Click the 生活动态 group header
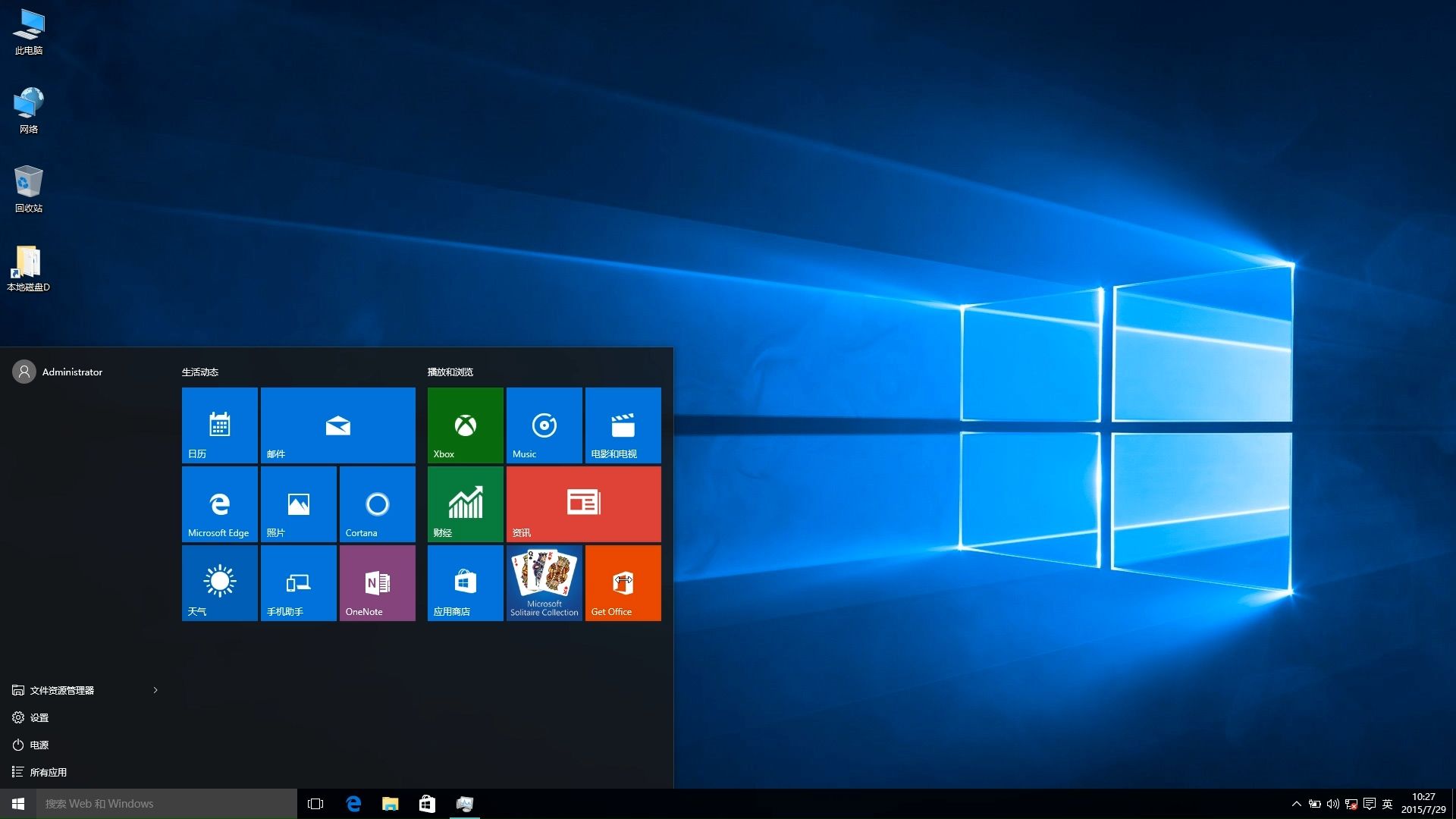This screenshot has width=1456, height=819. click(x=200, y=372)
